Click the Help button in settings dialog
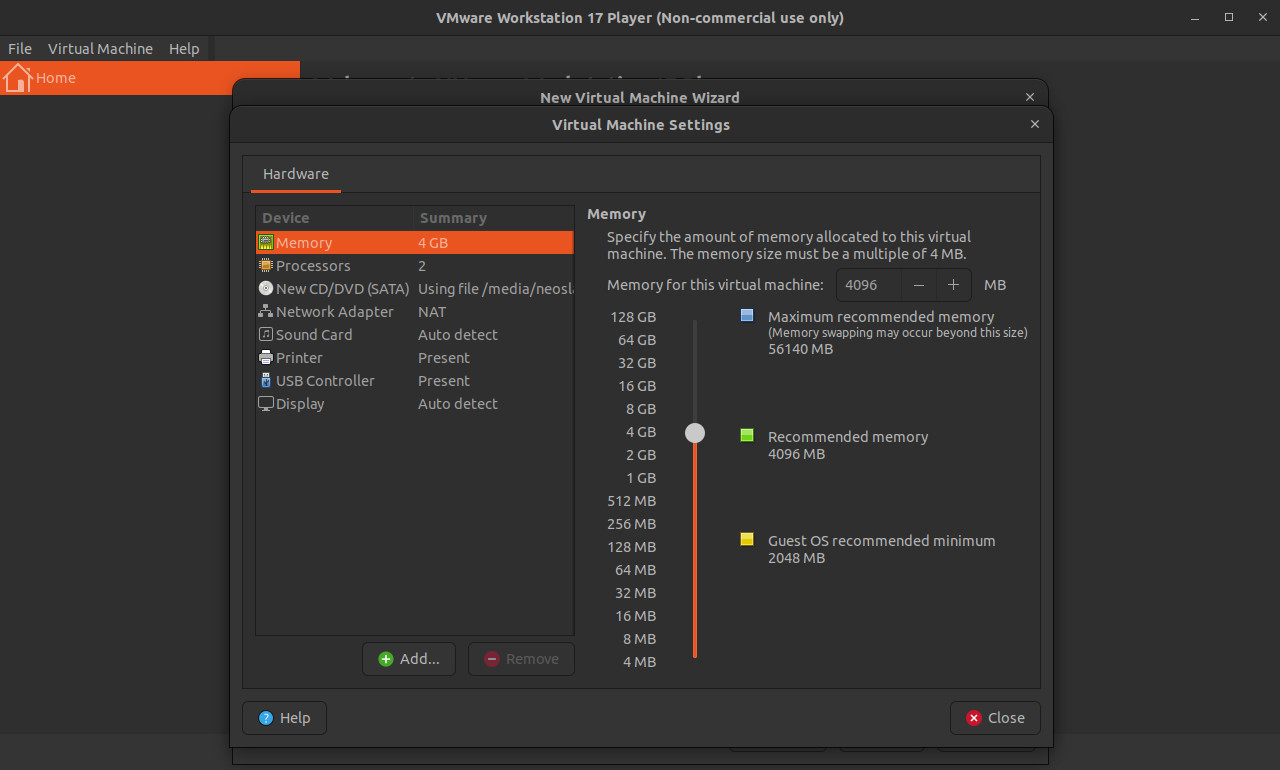Screen dimensions: 1280x770 click(284, 718)
